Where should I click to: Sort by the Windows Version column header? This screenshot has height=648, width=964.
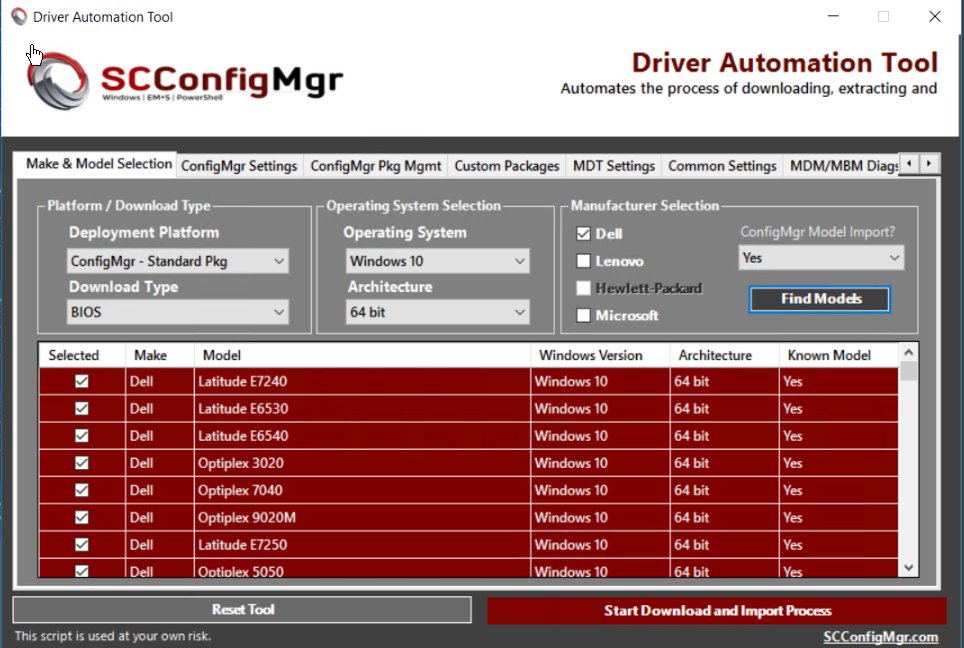point(600,355)
